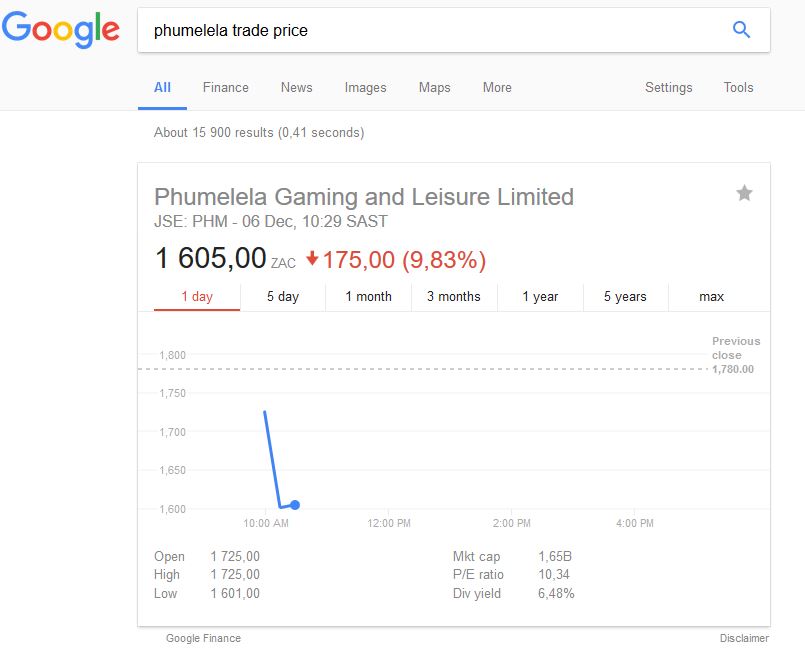Viewport: 805px width, 670px height.
Task: Click in the search query field
Action: coord(430,31)
